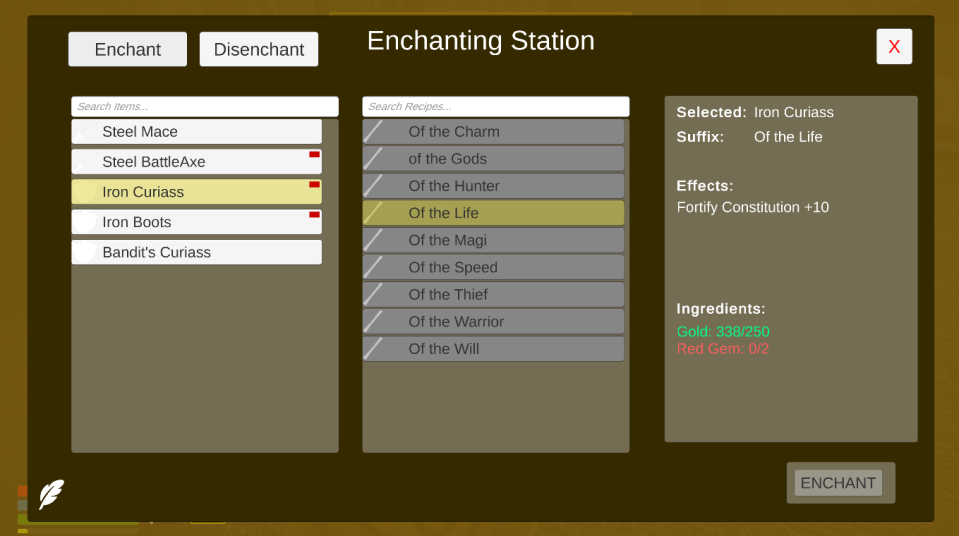Choose the Of the Warrior recipe

coord(493,321)
